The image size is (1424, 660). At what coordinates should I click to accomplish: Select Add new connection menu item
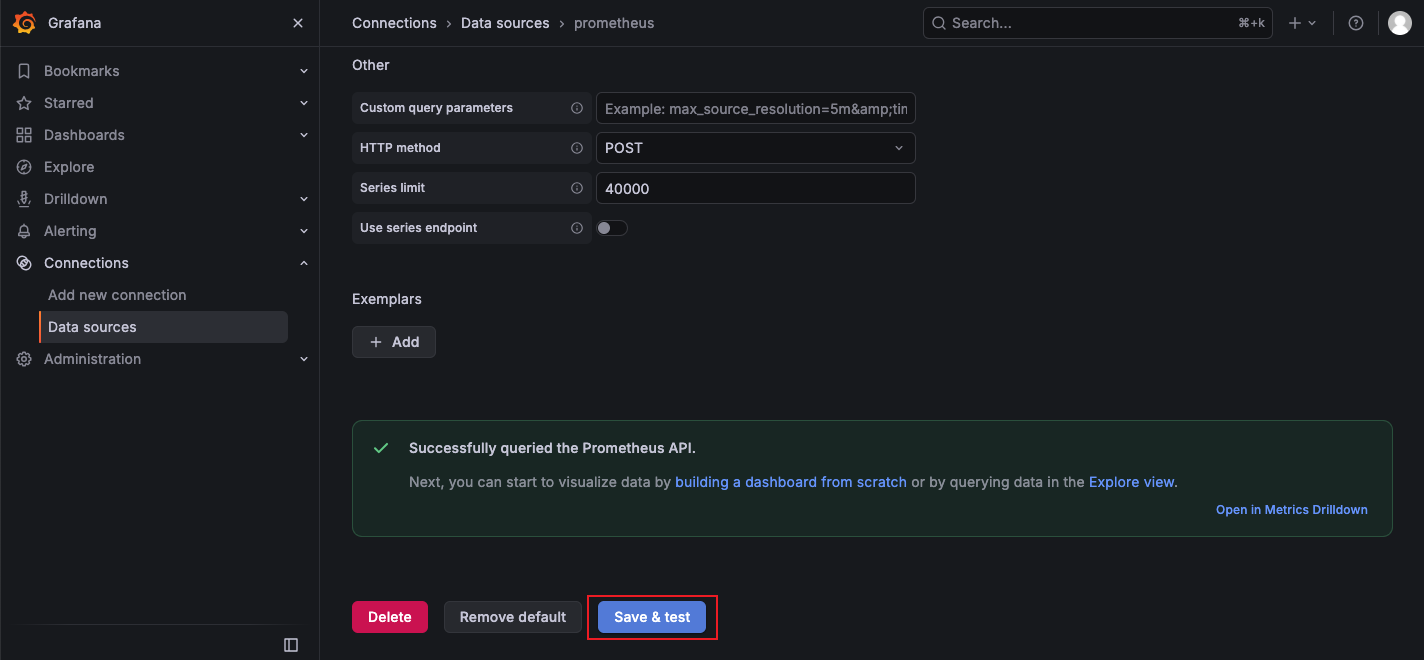(117, 295)
